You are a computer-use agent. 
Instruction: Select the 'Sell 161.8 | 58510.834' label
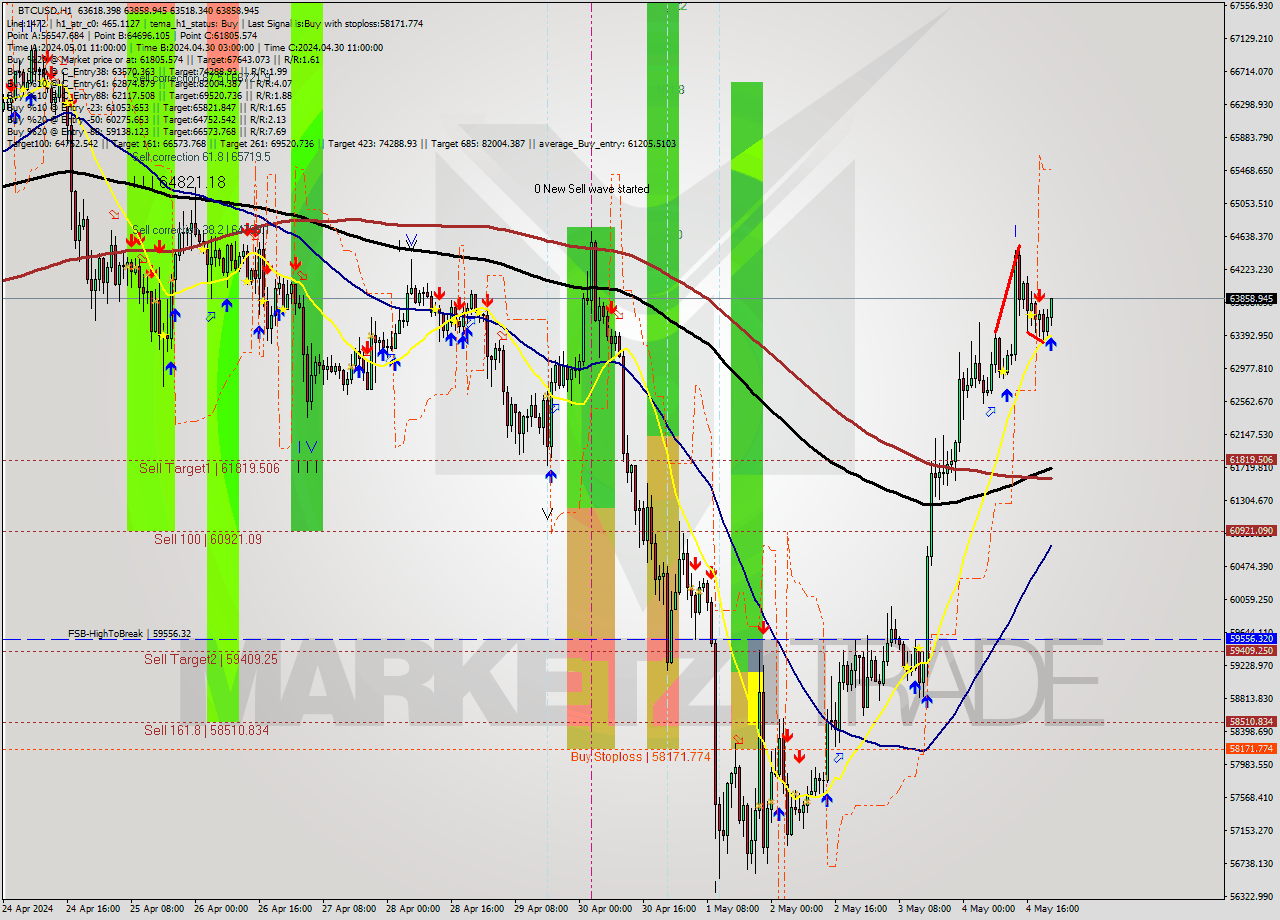point(206,730)
